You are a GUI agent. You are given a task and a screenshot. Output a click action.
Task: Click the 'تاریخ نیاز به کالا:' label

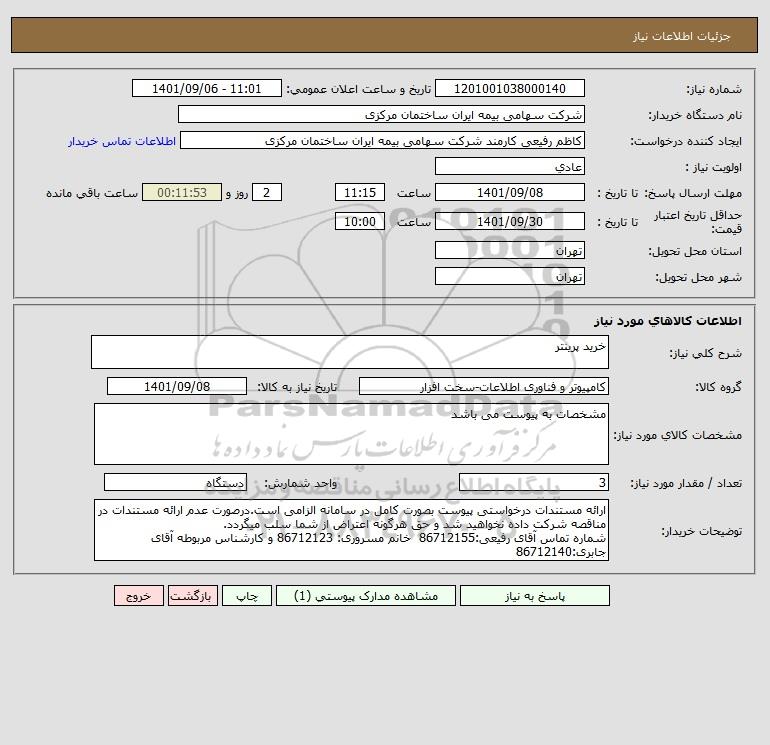coord(298,387)
